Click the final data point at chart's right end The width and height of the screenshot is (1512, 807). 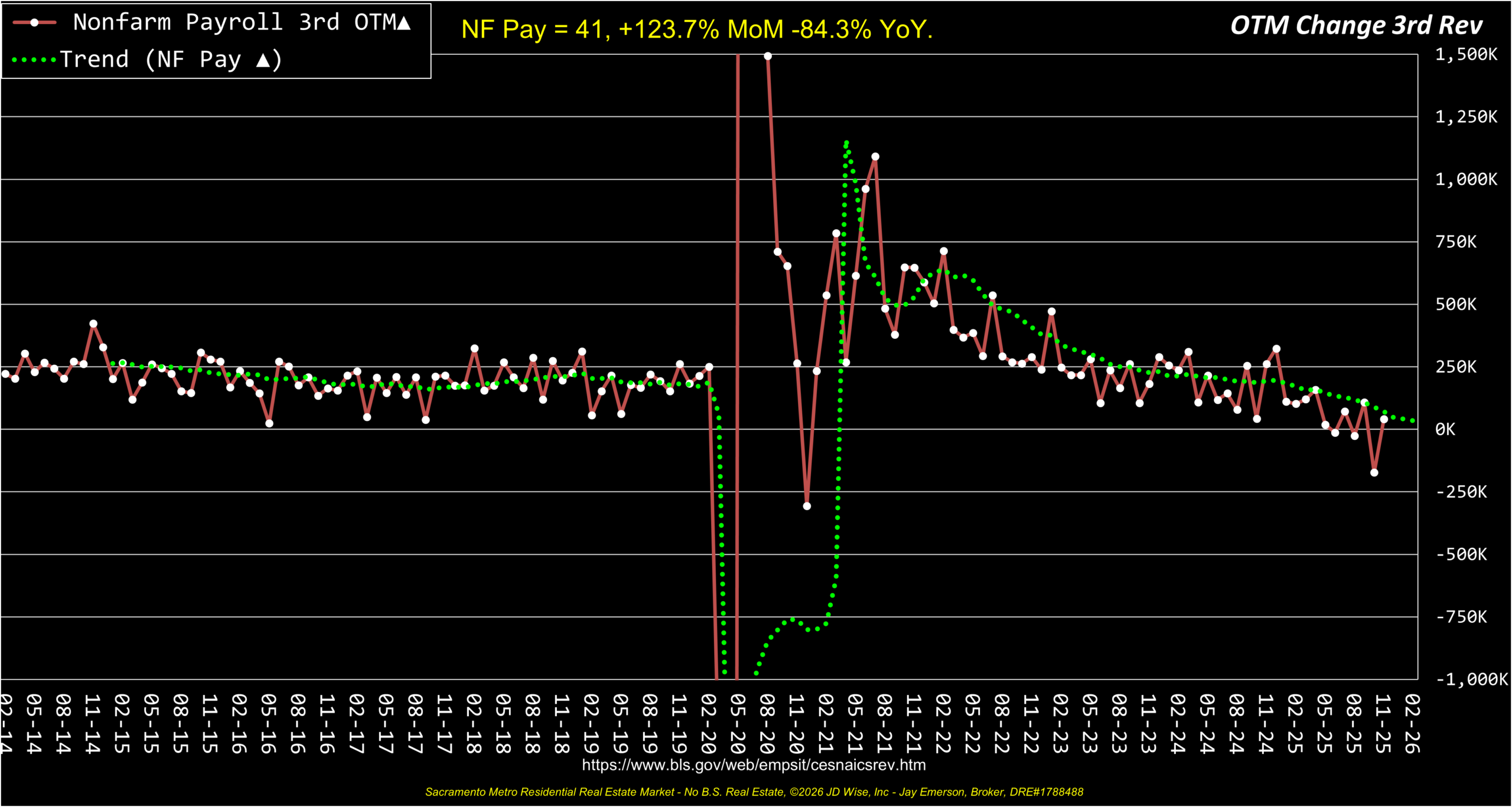[x=1384, y=419]
